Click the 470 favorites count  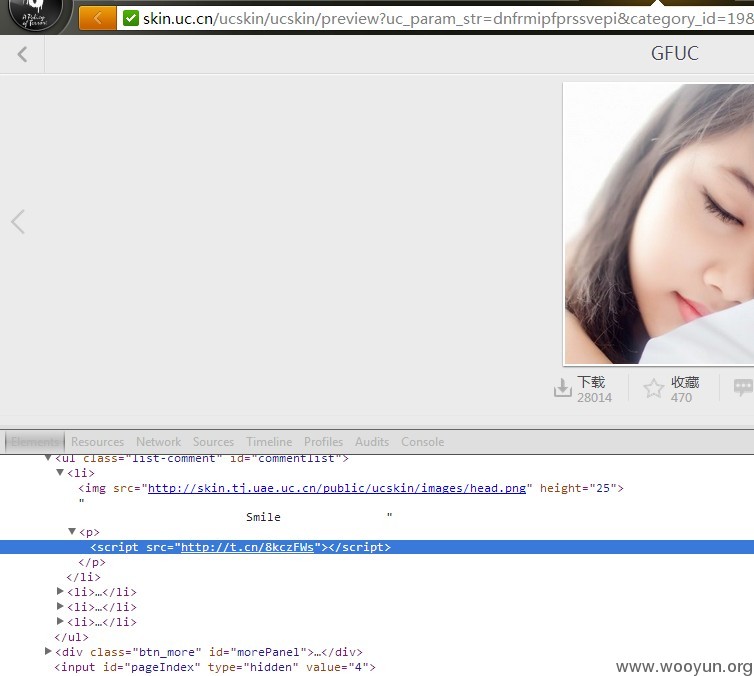[x=681, y=398]
